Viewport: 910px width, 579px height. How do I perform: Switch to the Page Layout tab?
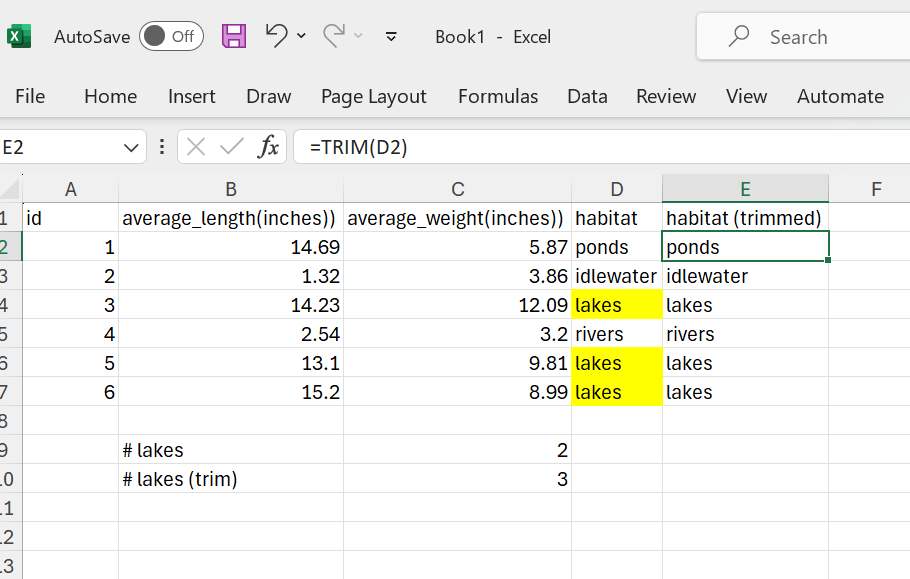[x=373, y=96]
